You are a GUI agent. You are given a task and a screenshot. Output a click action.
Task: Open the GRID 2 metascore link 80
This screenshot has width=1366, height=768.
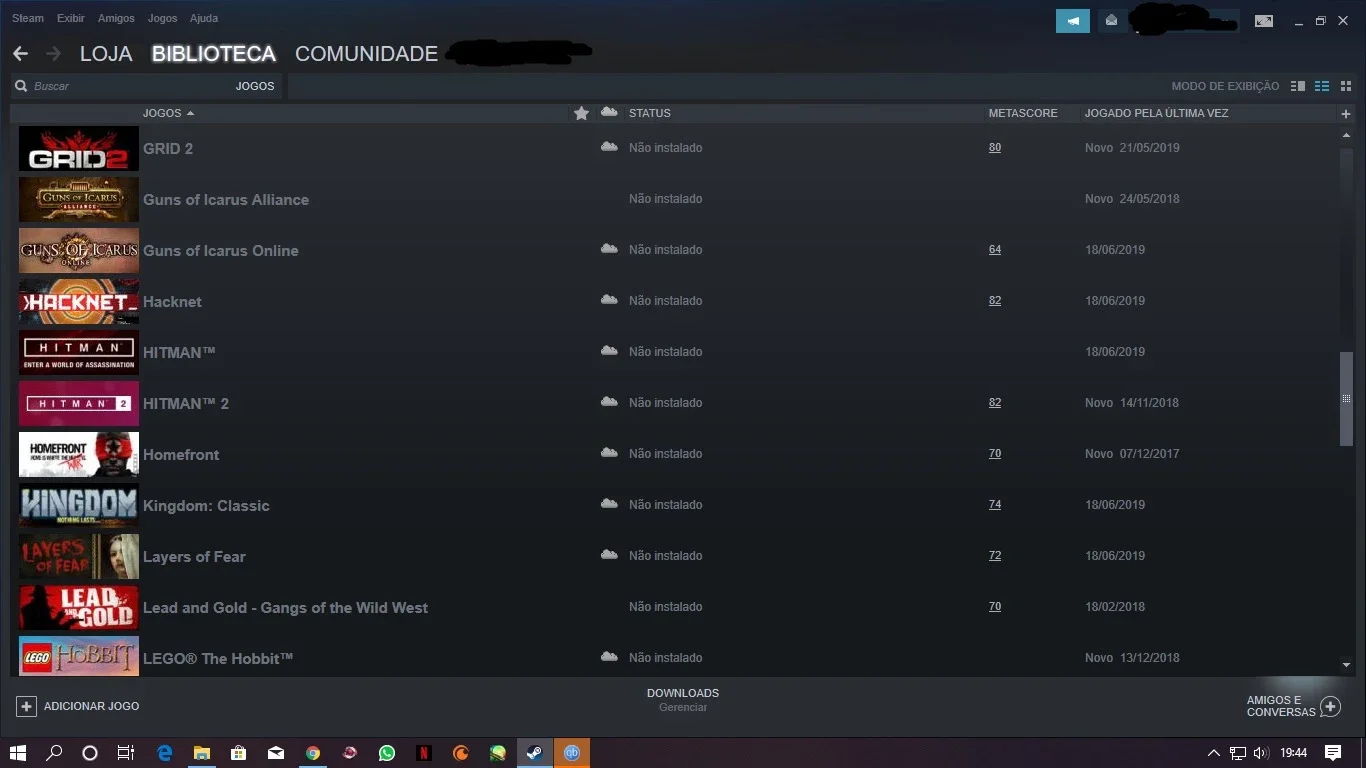[x=995, y=148]
